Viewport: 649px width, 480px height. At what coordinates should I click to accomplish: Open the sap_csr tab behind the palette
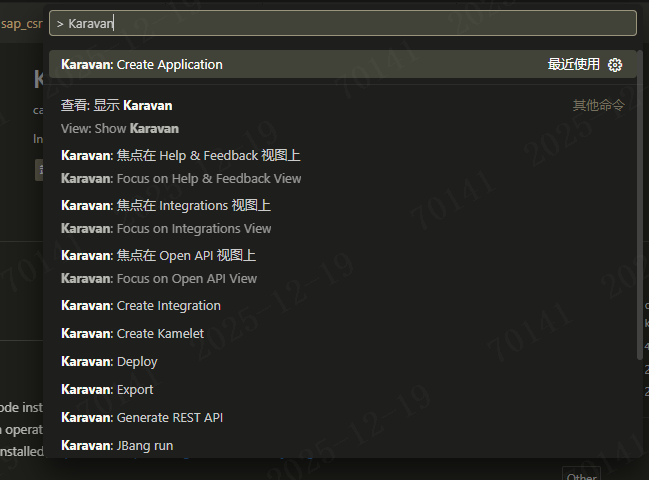click(x=20, y=22)
